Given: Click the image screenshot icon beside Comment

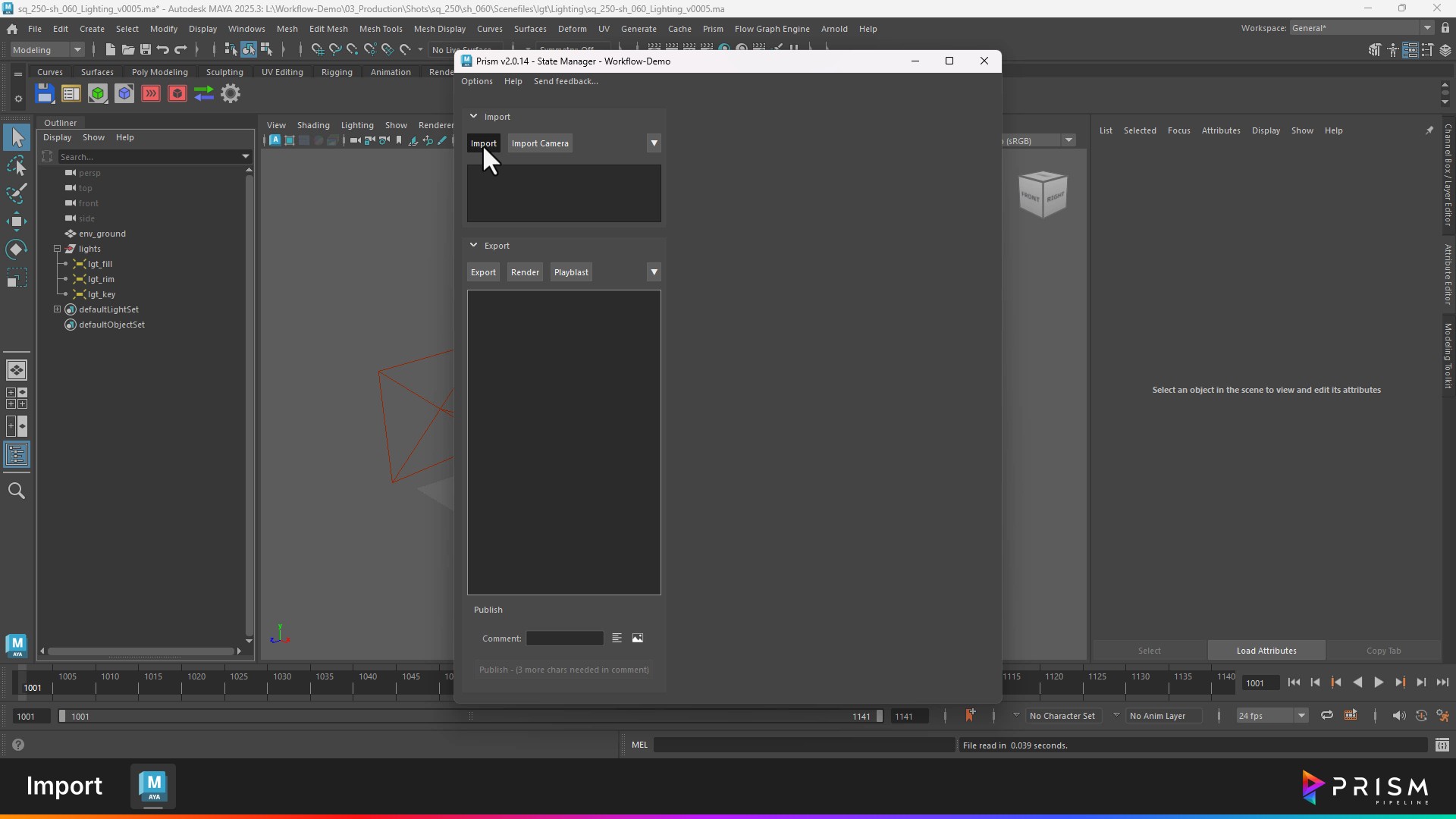Looking at the screenshot, I should (638, 639).
